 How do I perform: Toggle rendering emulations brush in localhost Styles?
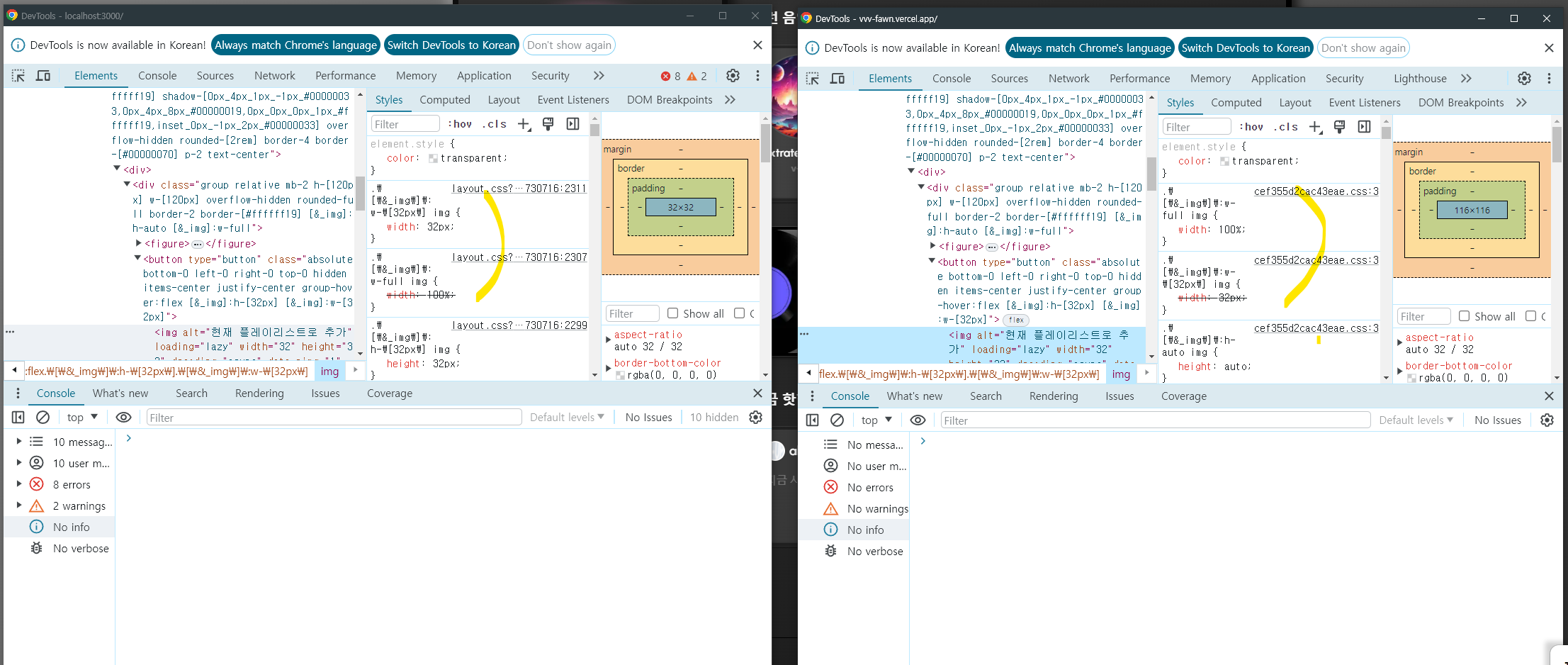(x=548, y=124)
